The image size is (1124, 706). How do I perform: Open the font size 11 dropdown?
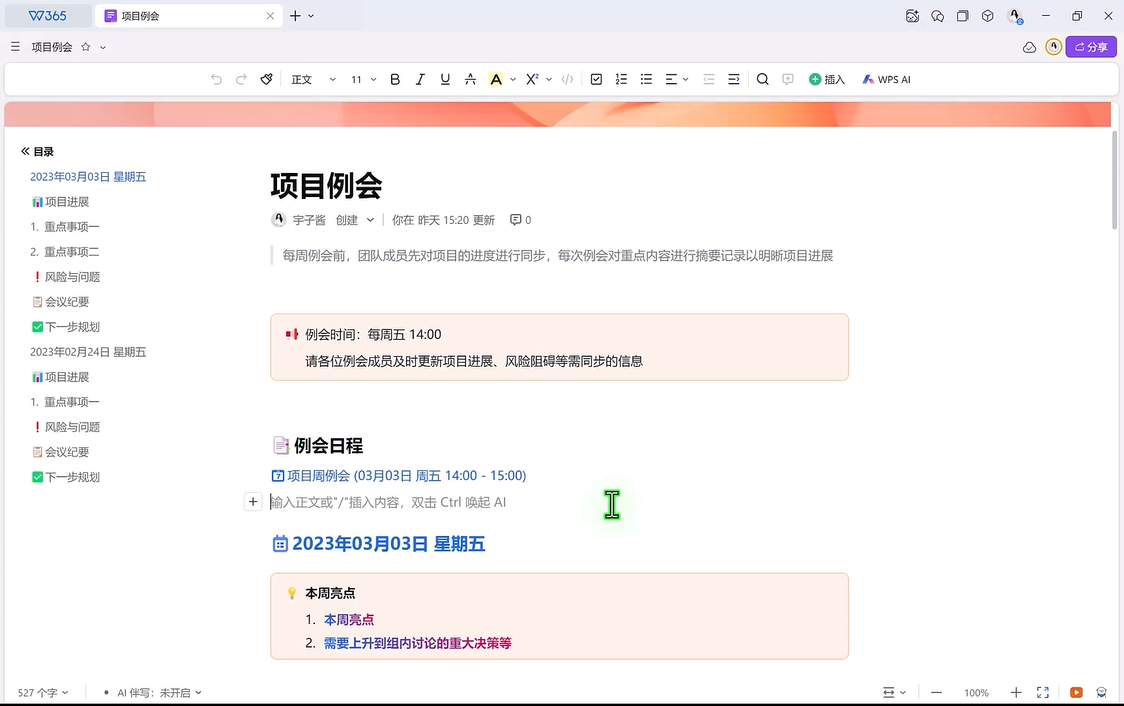(x=363, y=79)
